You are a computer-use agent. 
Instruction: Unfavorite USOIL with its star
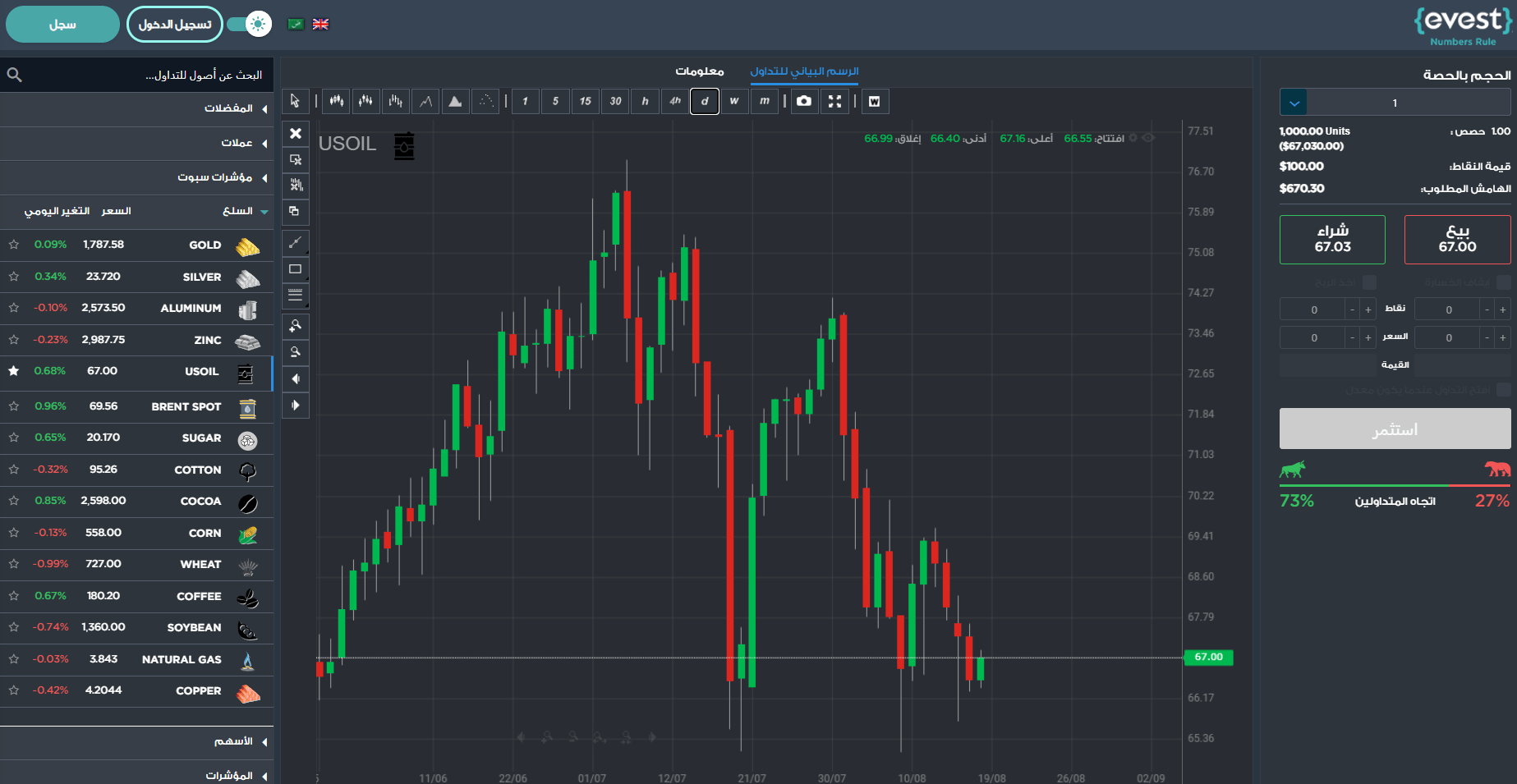coord(14,371)
